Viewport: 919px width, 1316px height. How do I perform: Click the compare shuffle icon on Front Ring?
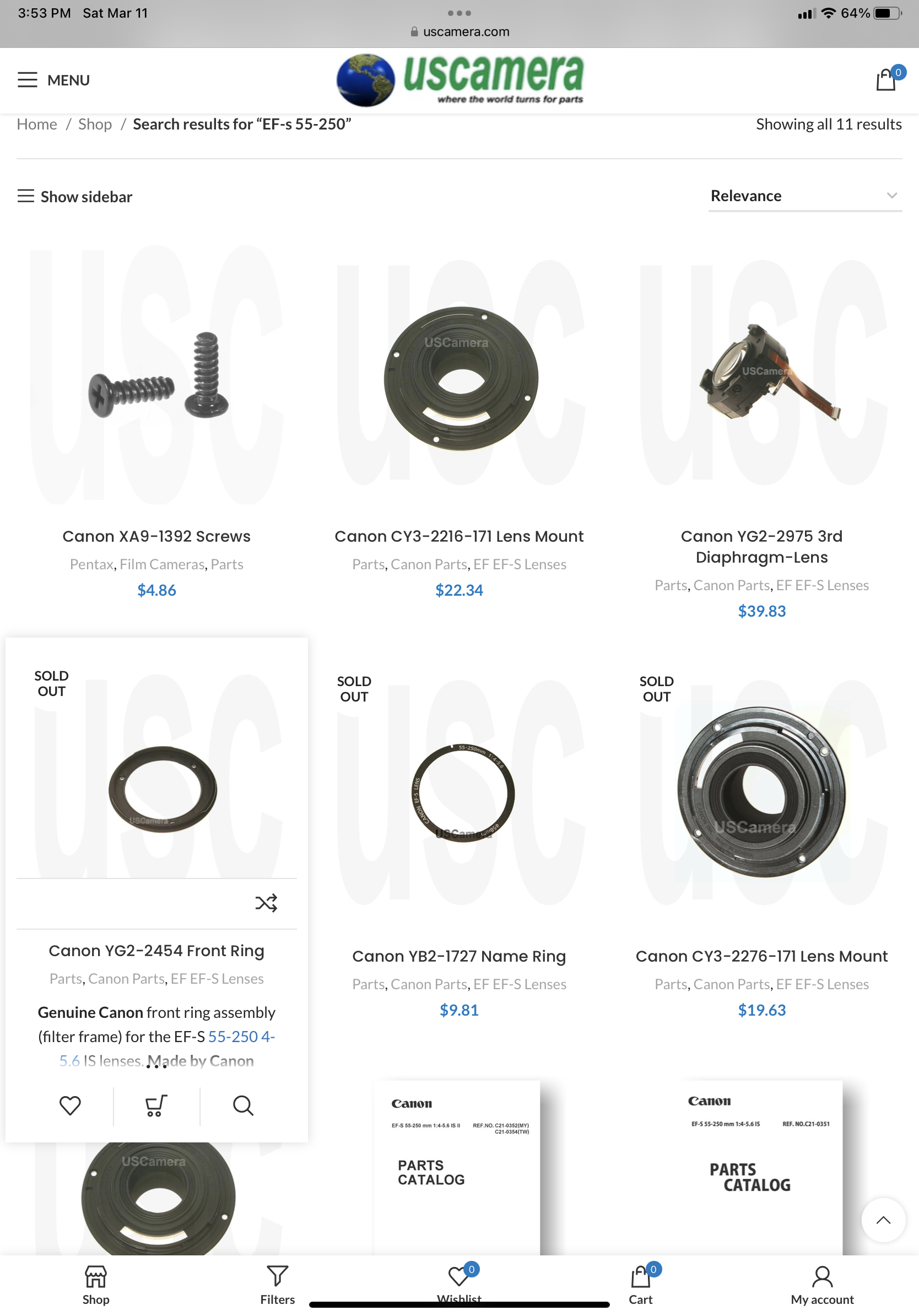click(267, 903)
